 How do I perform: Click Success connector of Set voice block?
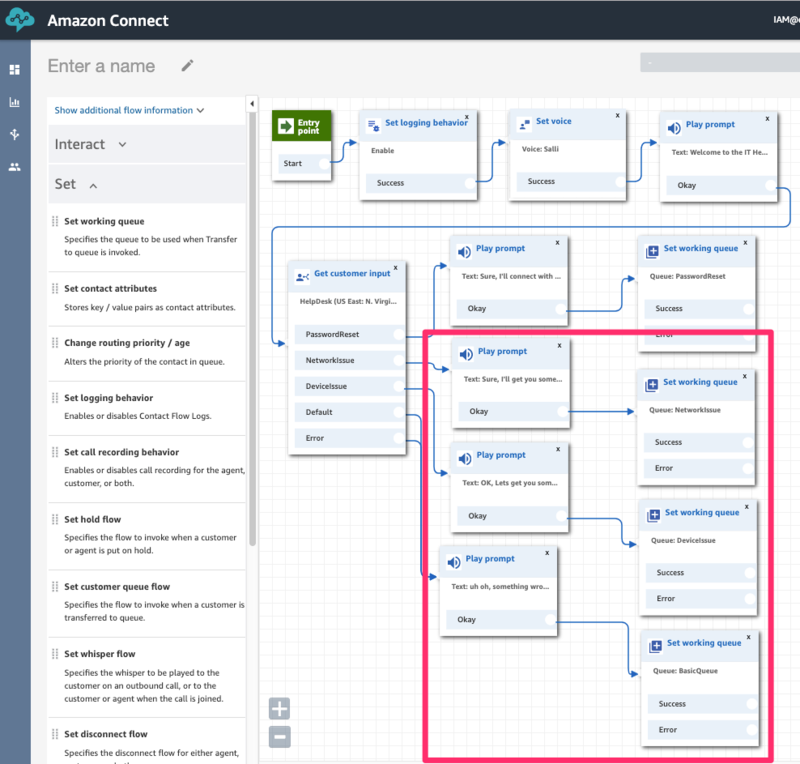coord(620,181)
